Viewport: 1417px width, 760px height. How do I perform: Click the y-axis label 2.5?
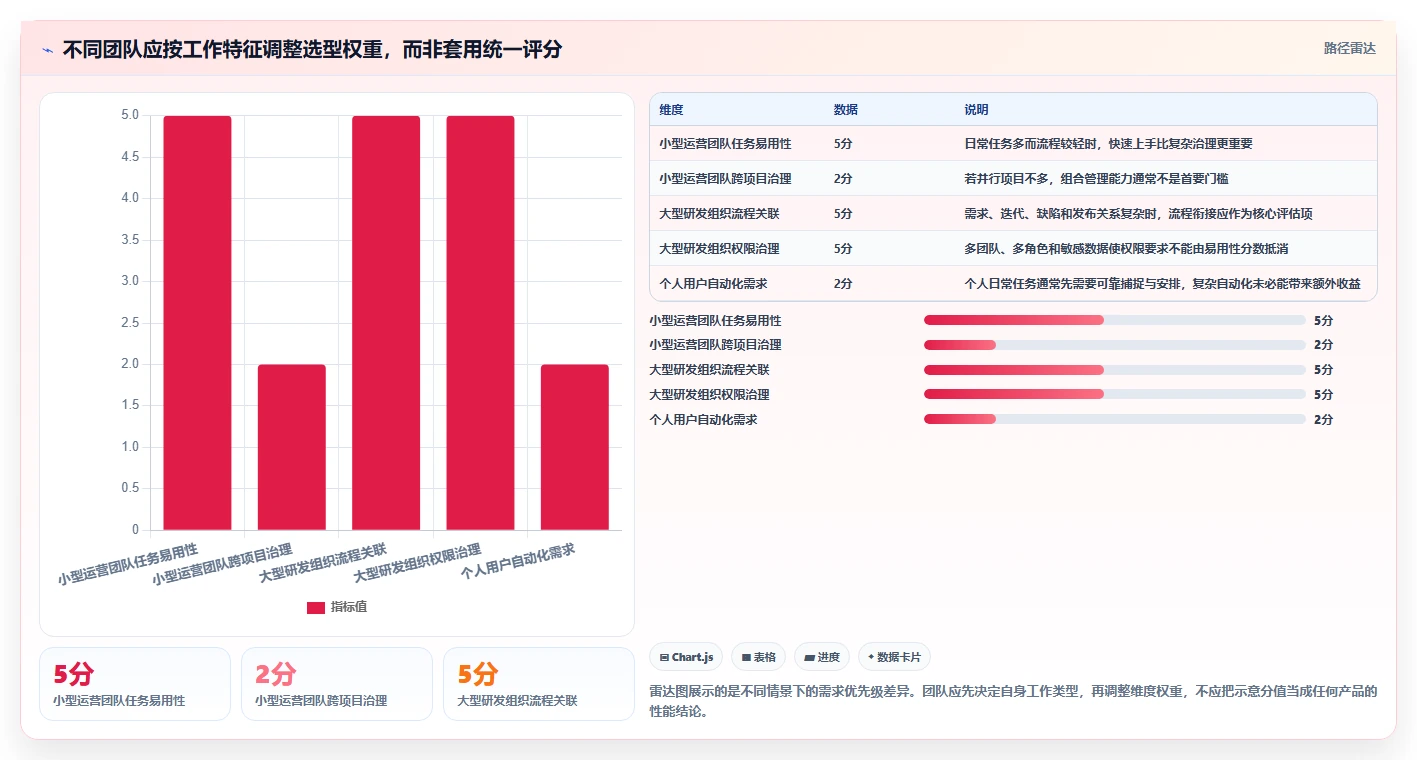point(130,323)
